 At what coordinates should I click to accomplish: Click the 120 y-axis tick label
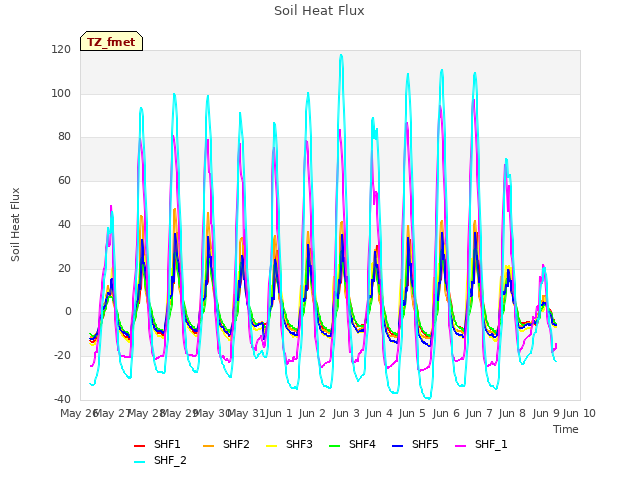[61, 49]
